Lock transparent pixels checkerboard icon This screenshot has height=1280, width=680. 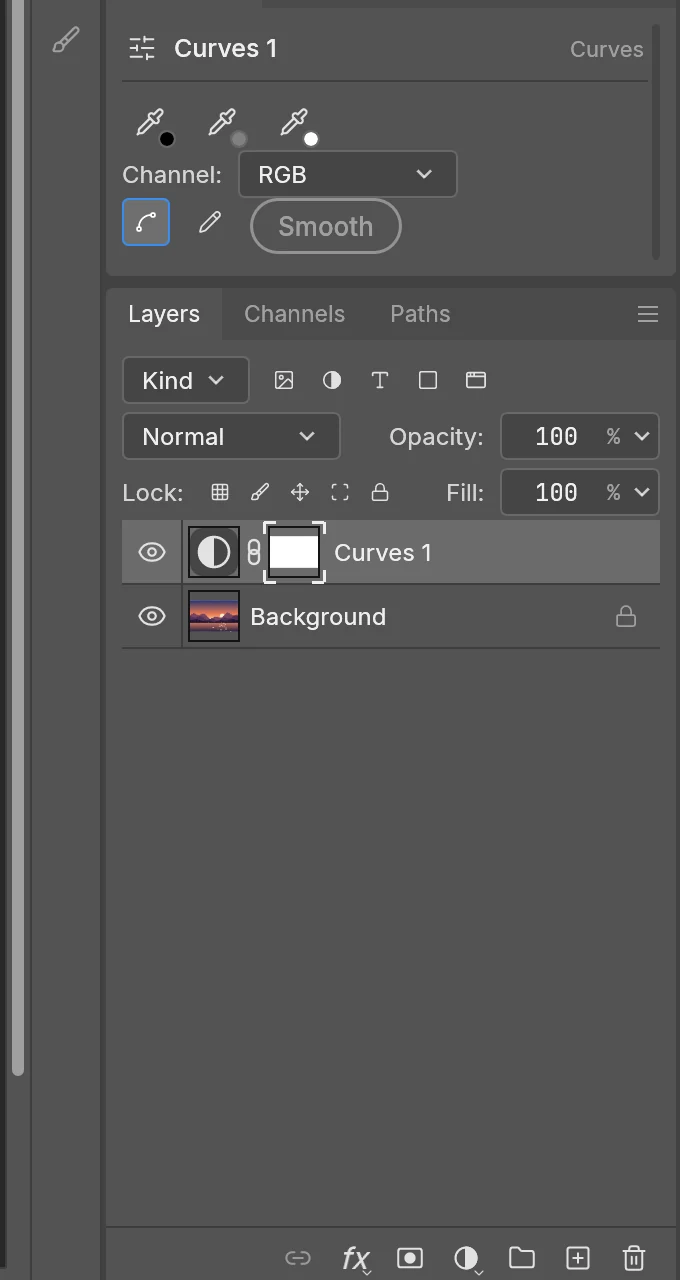tap(220, 492)
